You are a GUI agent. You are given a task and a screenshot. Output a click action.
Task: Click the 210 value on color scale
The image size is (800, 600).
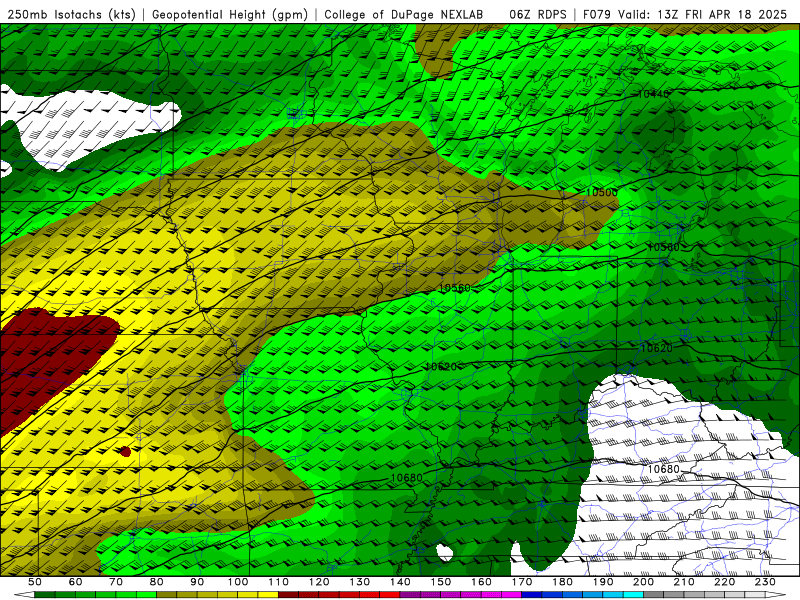(684, 582)
